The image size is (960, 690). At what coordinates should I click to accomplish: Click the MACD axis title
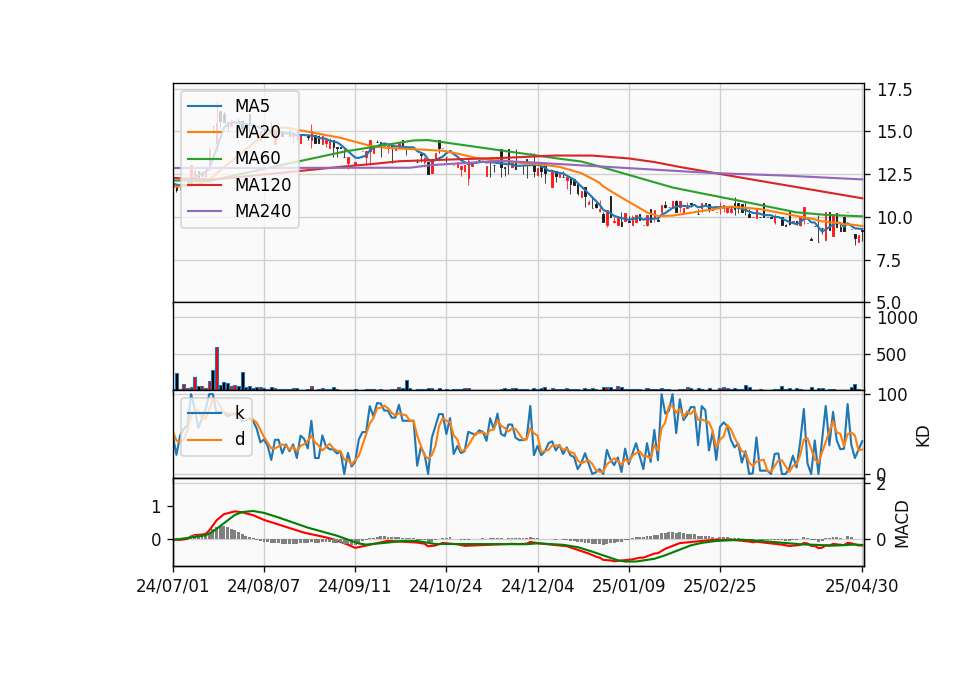coord(901,524)
